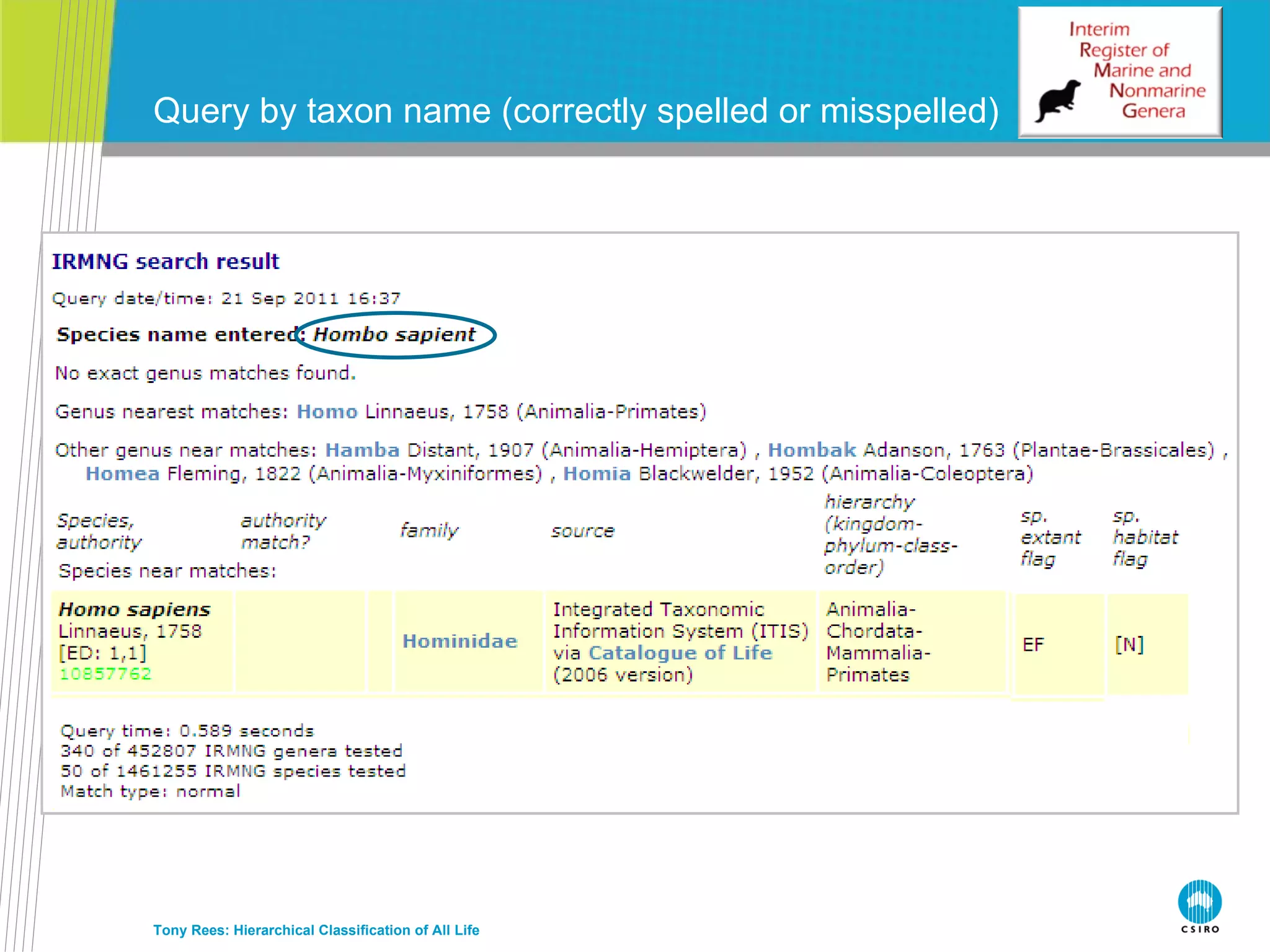
Task: Open the Homo genus link
Action: [327, 412]
